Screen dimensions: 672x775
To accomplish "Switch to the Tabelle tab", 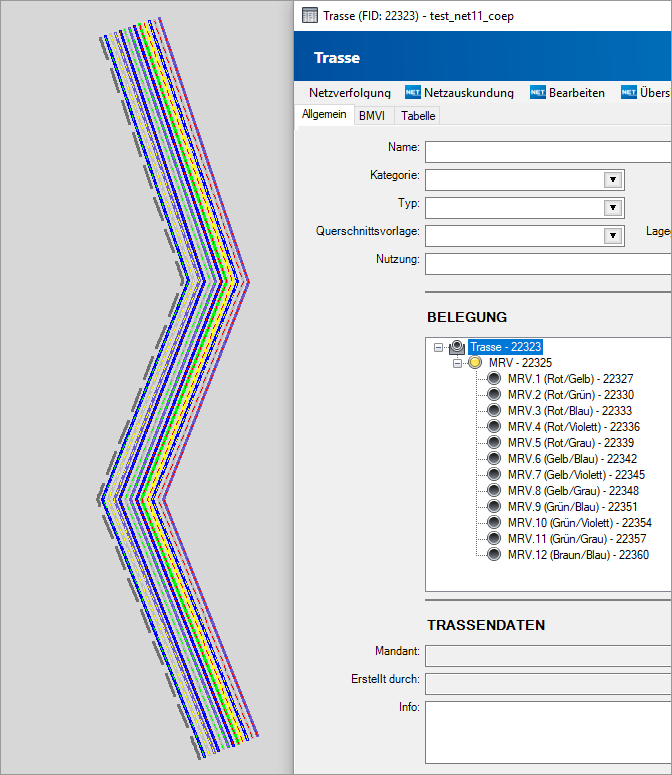I will click(418, 116).
